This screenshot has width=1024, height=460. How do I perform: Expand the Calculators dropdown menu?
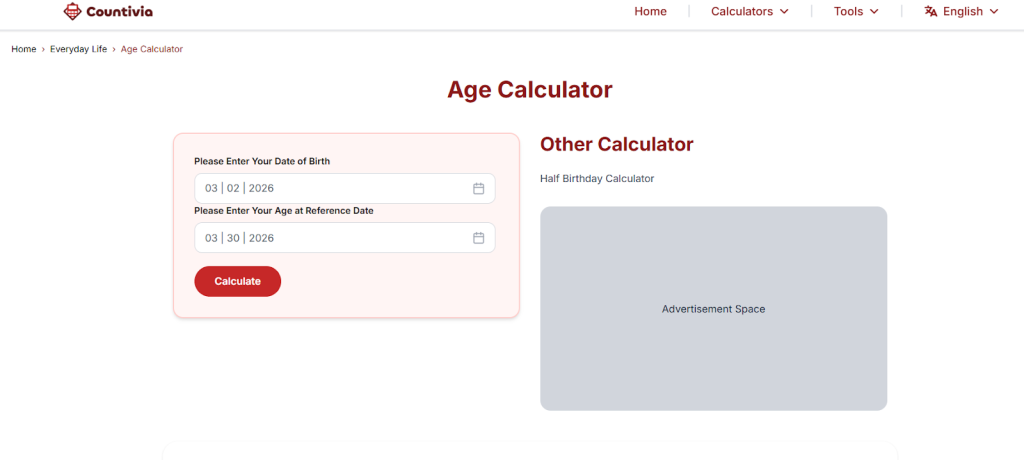[749, 12]
